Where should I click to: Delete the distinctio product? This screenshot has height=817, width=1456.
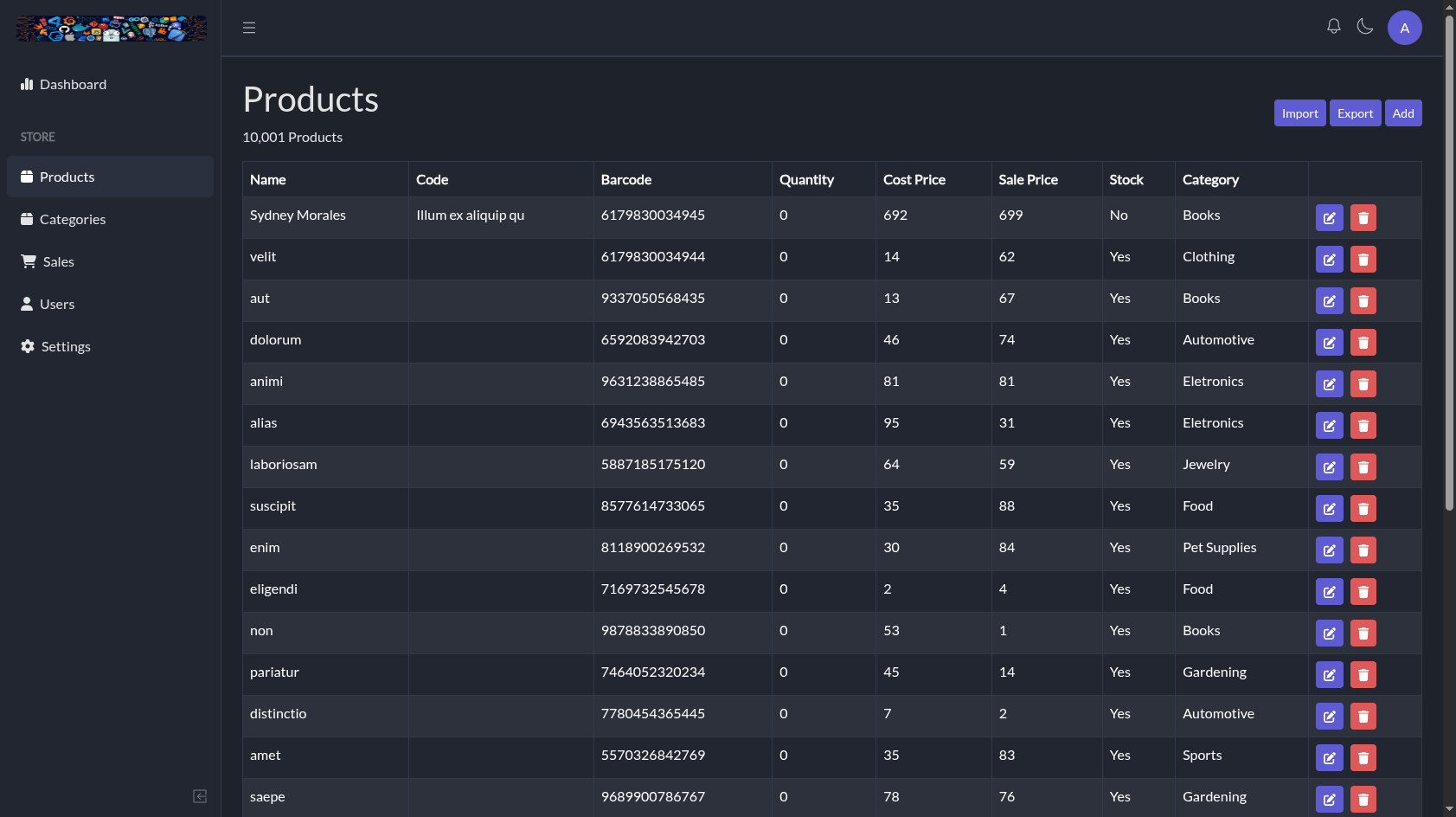coord(1363,717)
